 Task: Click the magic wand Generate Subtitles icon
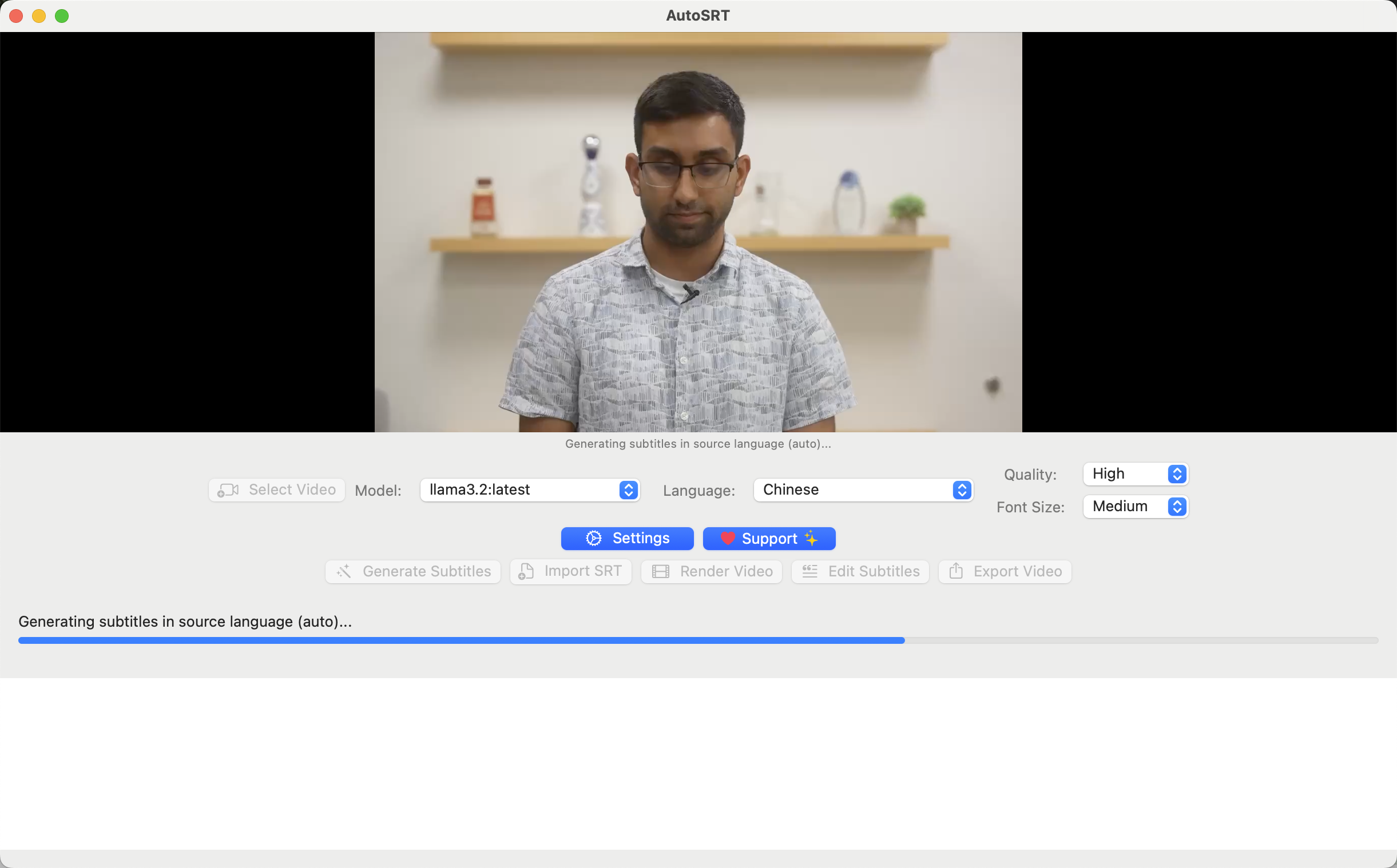tap(344, 571)
